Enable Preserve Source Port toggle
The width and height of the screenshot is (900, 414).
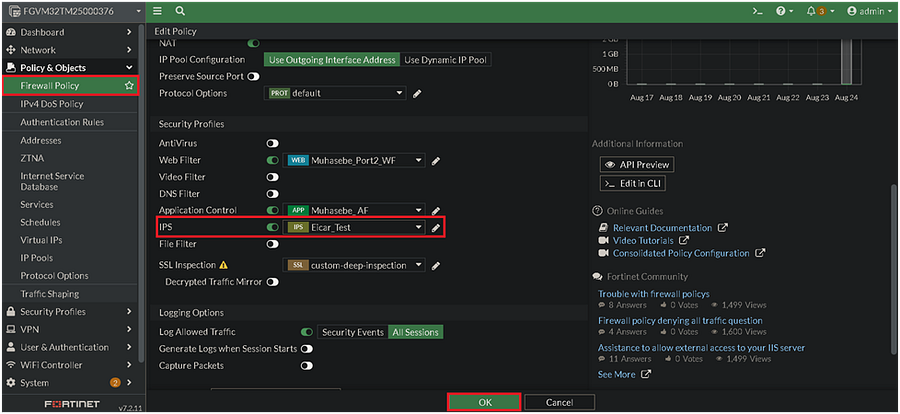tap(253, 76)
